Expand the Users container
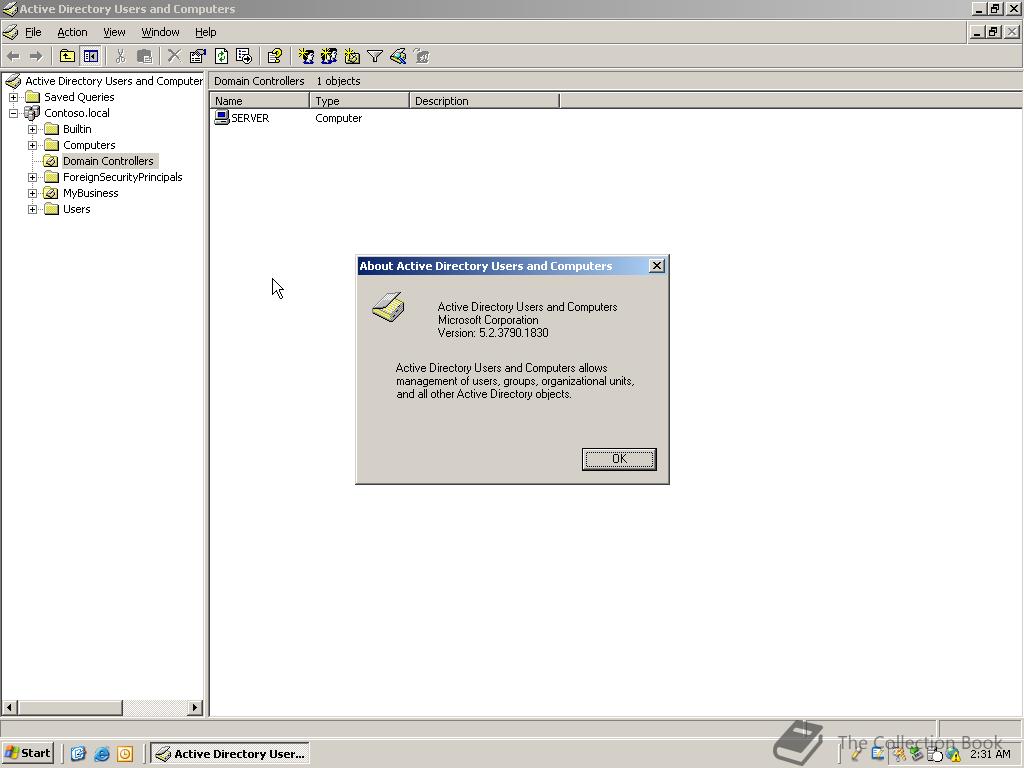 (32, 209)
